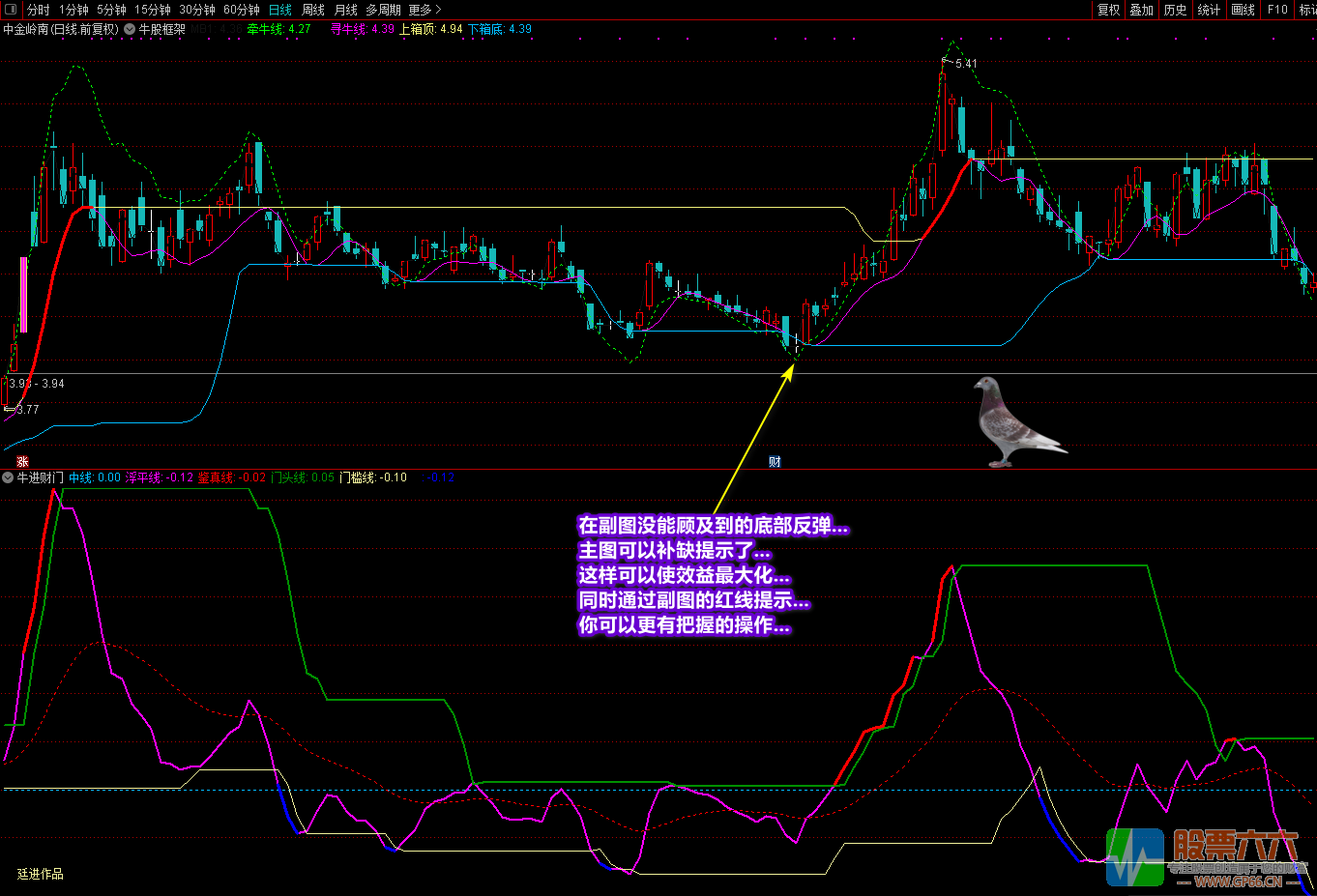Select the 1分钟 period tab
1317x896 pixels.
pos(73,10)
